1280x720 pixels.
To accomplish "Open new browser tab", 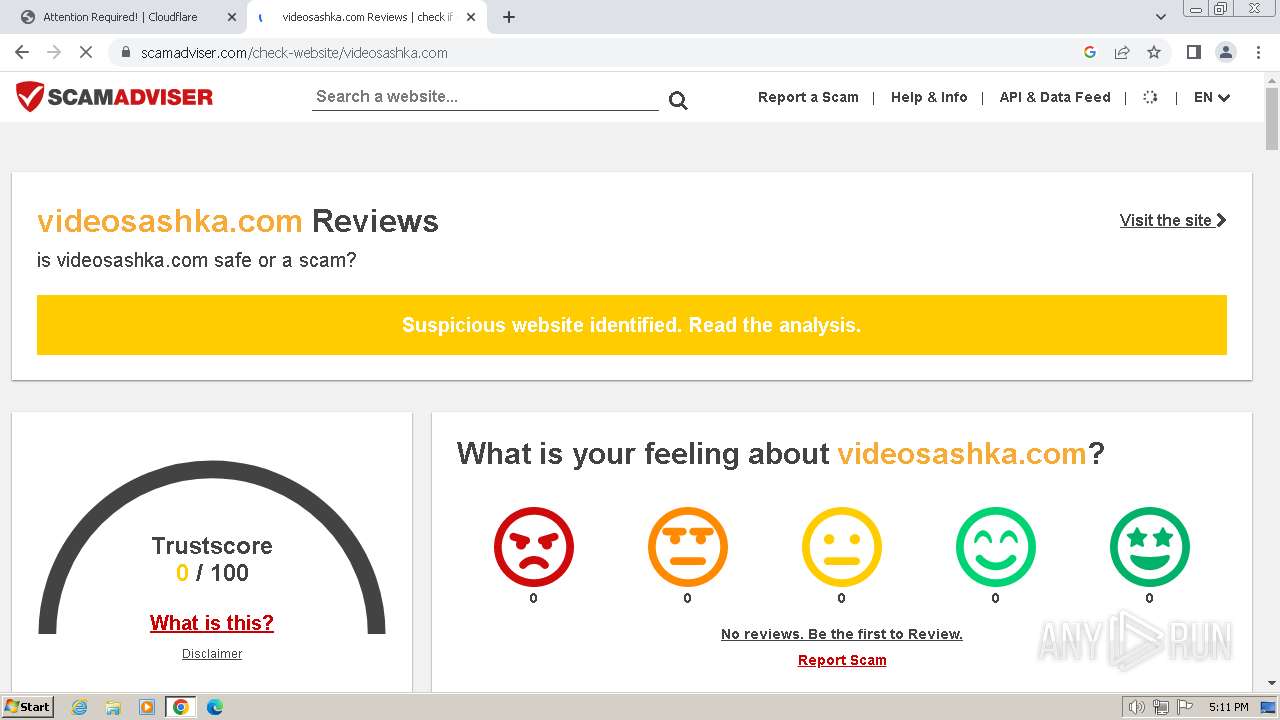I will pos(509,17).
